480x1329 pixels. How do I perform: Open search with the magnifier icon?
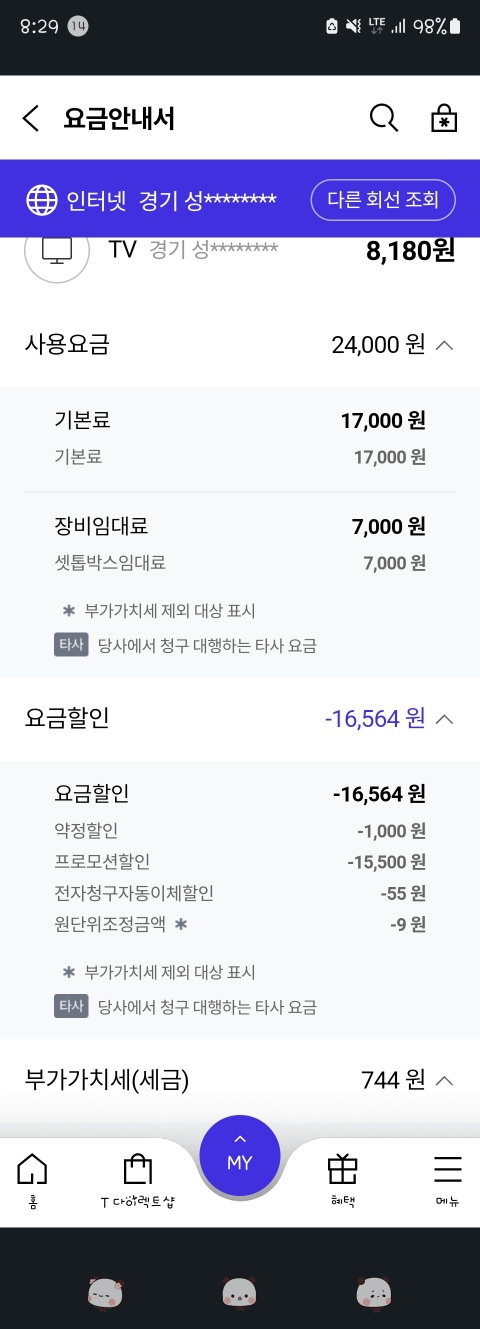pyautogui.click(x=384, y=118)
